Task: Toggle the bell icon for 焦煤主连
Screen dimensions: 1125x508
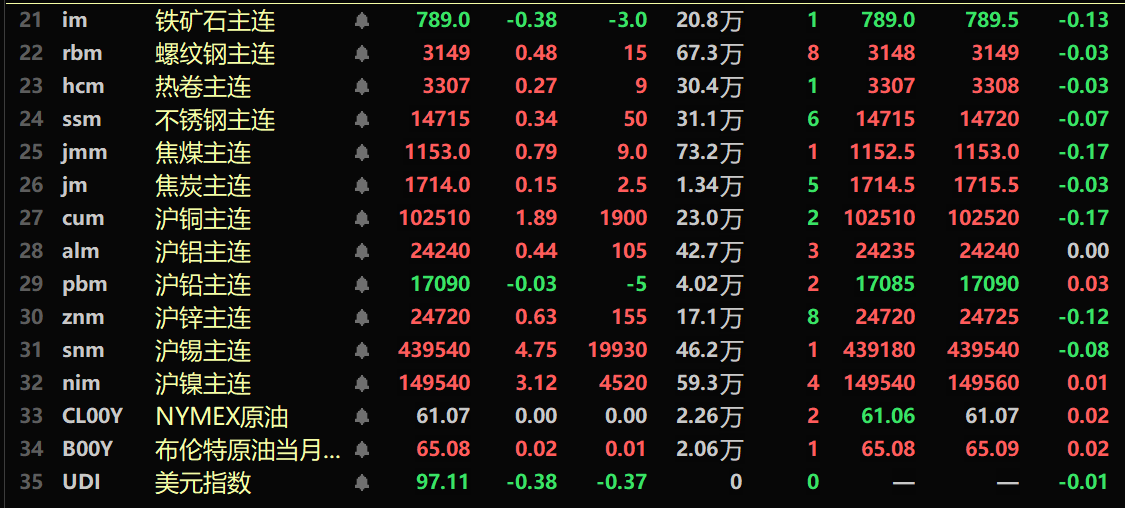Action: pos(362,153)
